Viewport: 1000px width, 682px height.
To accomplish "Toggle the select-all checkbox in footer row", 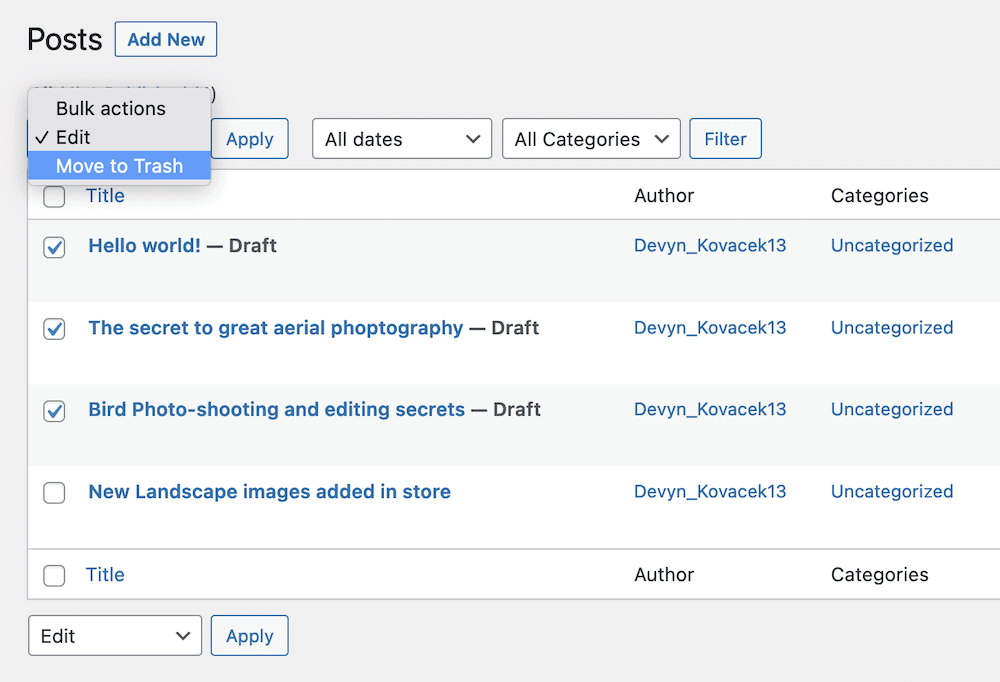I will coord(55,575).
